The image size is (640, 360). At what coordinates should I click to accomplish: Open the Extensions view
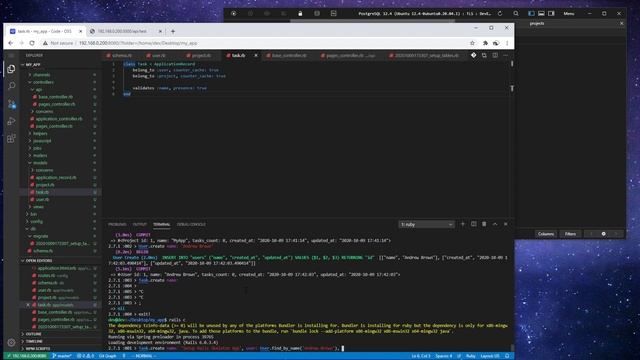pyautogui.click(x=11, y=139)
